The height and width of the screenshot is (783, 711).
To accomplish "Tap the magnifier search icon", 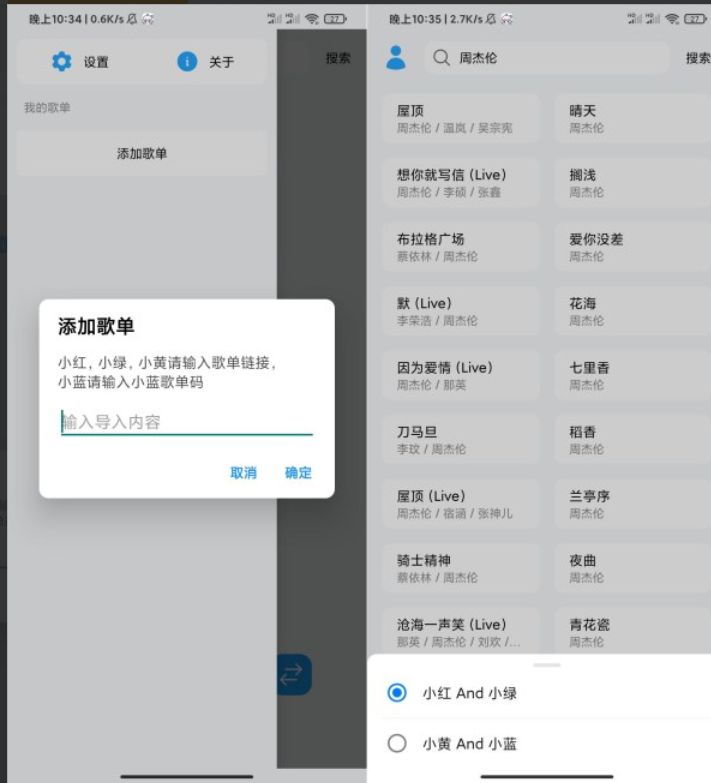I will 440,58.
